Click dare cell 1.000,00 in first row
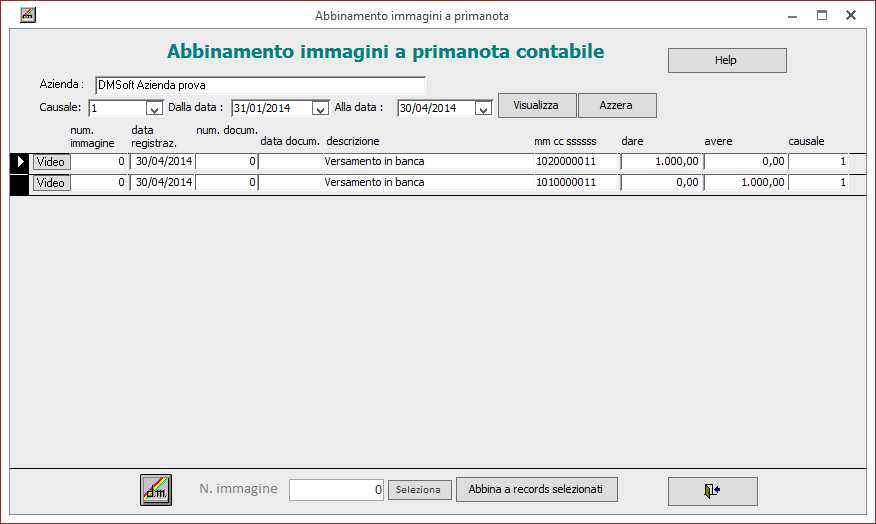Image resolution: width=876 pixels, height=524 pixels. tap(661, 161)
